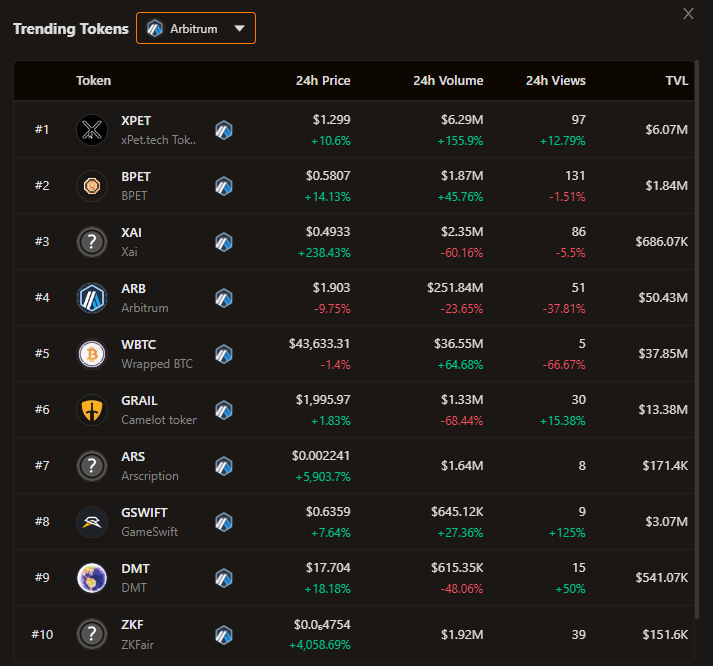
Task: Open the GRAIL token name link
Action: pos(139,401)
